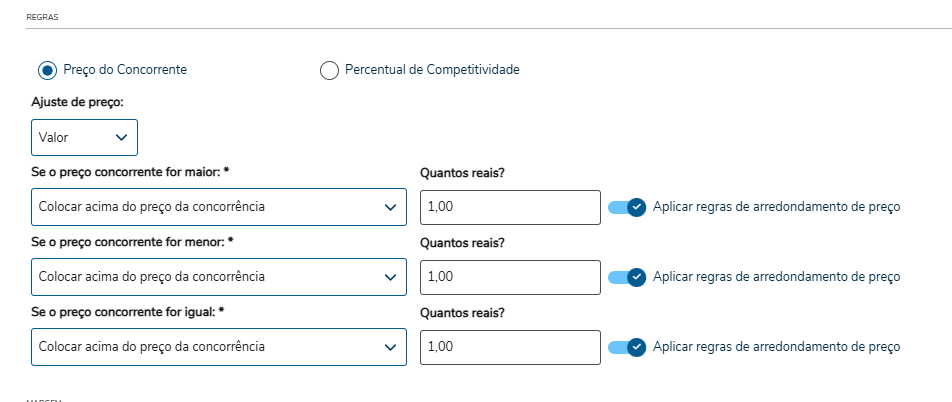
Task: Click the Preço do Concorrente label text
Action: point(125,70)
